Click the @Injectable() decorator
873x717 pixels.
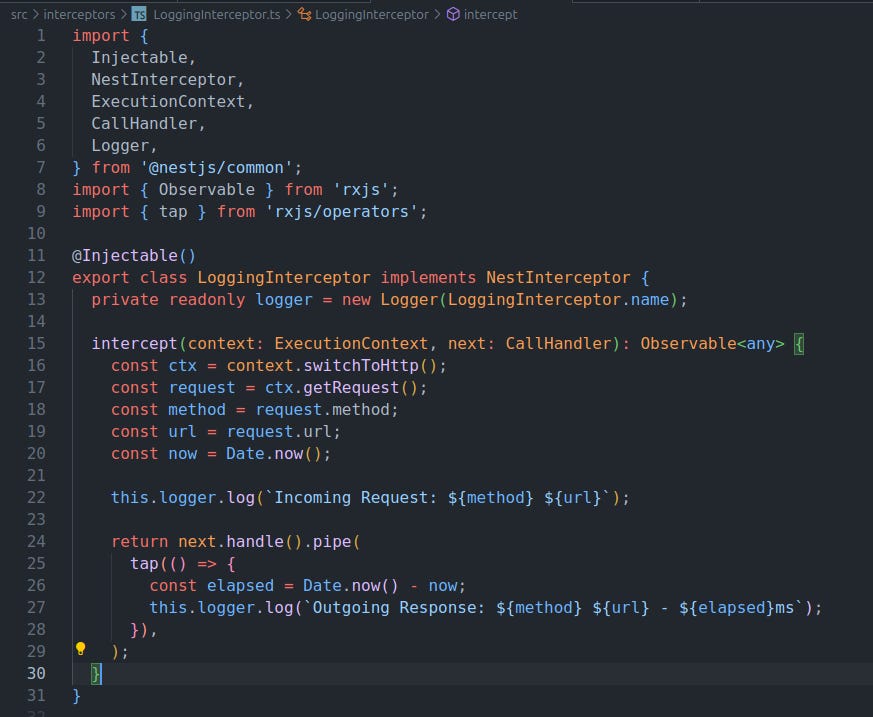134,256
